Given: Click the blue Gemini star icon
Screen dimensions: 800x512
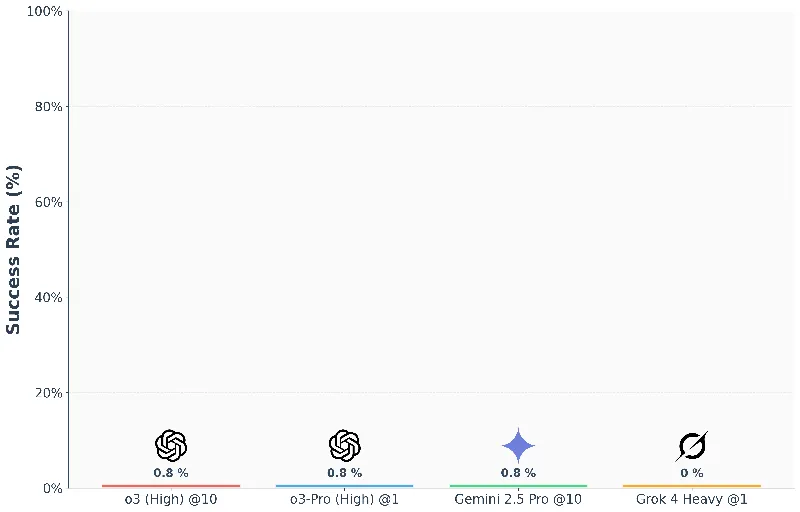Looking at the screenshot, I should click(518, 446).
